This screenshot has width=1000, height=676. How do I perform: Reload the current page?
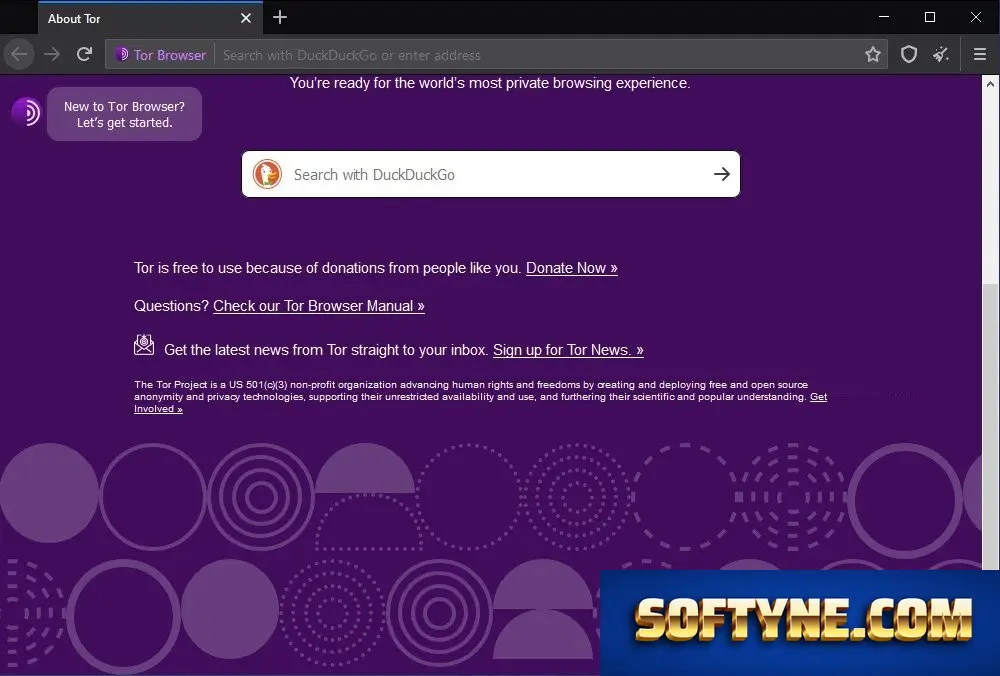[84, 55]
